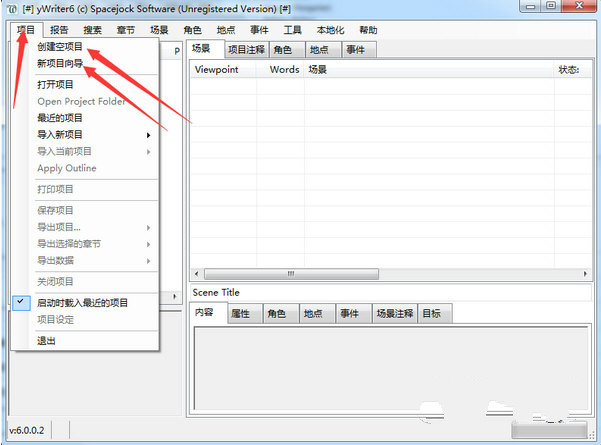
Task: Close the yWriter6 window
Action: [x=580, y=6]
